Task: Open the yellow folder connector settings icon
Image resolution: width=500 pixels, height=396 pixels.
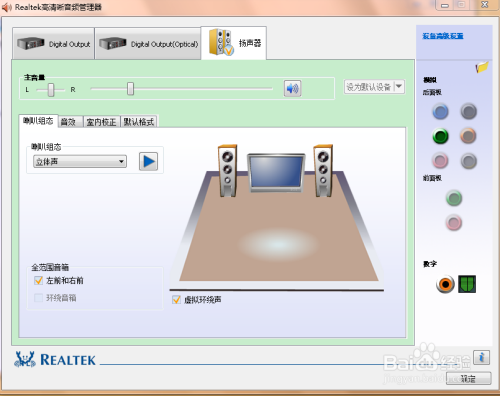Action: point(482,67)
